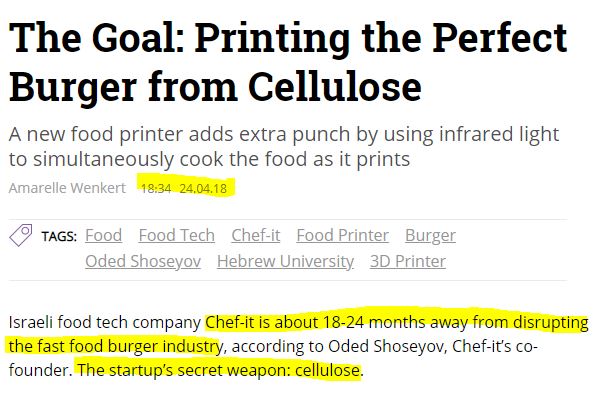Open the Food tag link
Screen dimensions: 615x393
pos(104,236)
